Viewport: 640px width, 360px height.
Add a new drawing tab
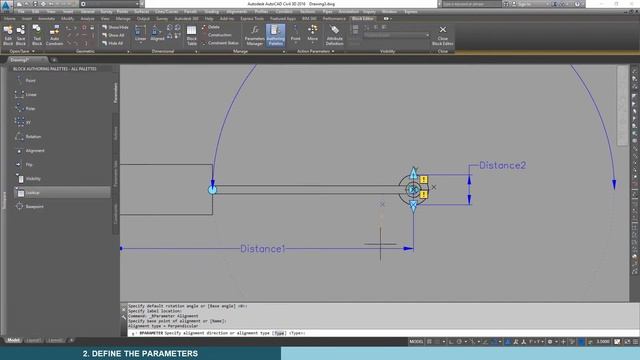click(x=54, y=60)
